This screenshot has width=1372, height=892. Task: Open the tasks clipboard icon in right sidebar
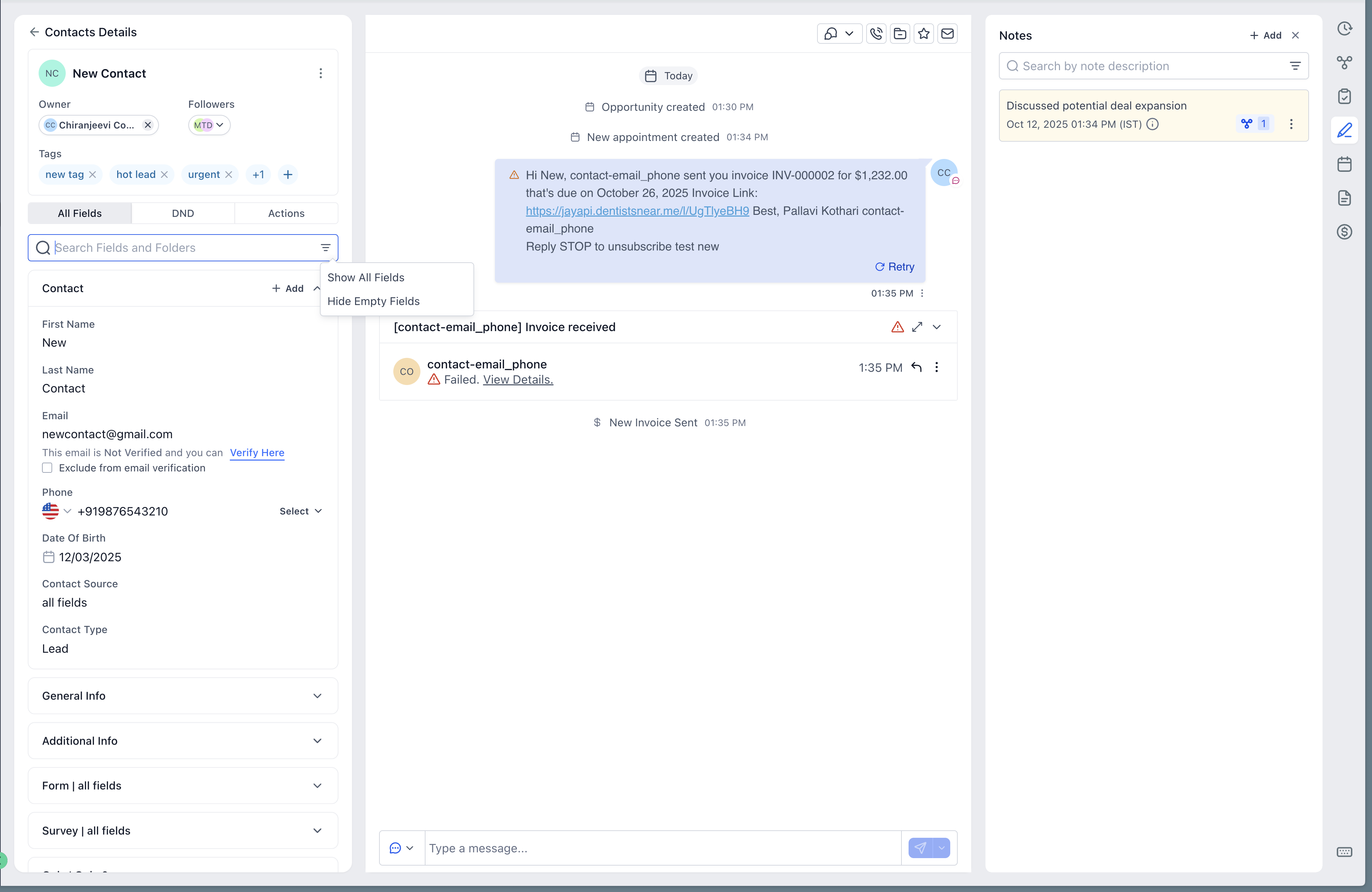[1344, 96]
